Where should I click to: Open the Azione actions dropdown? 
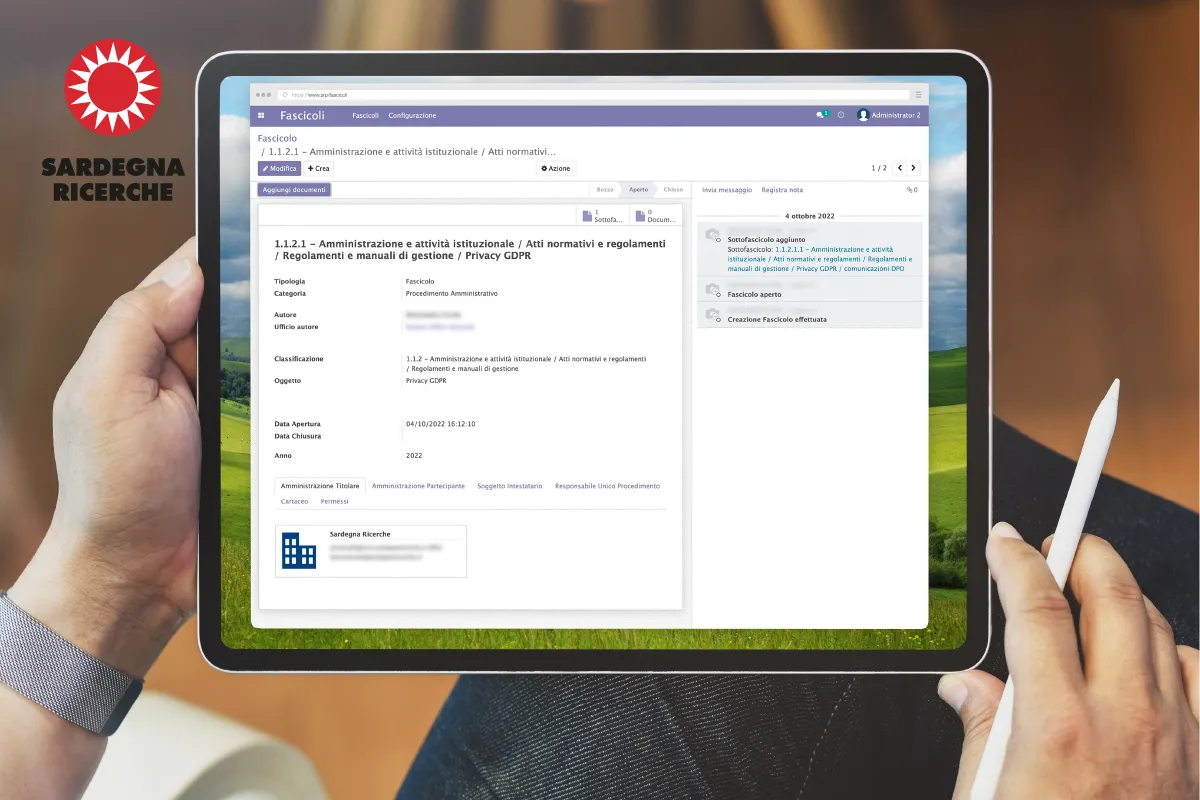[556, 168]
